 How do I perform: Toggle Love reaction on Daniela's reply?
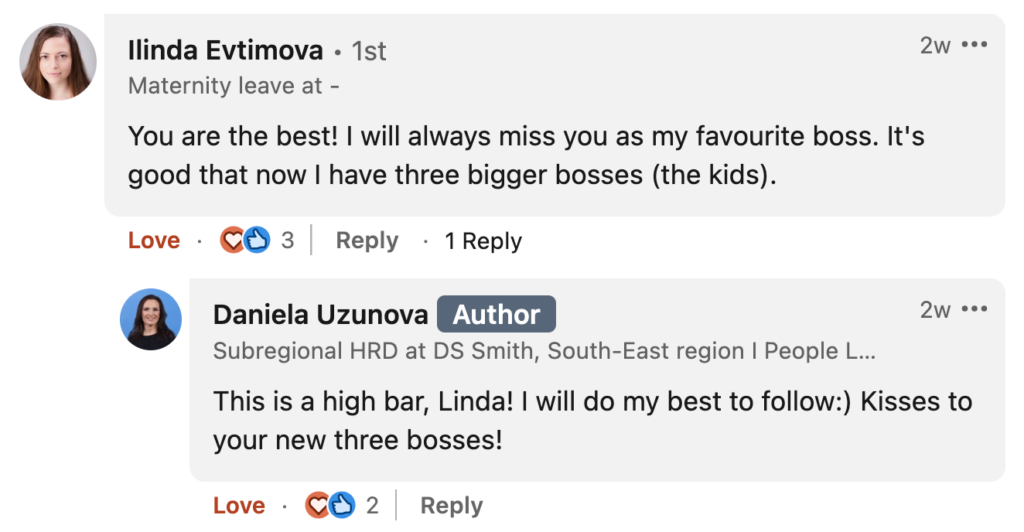pos(239,506)
